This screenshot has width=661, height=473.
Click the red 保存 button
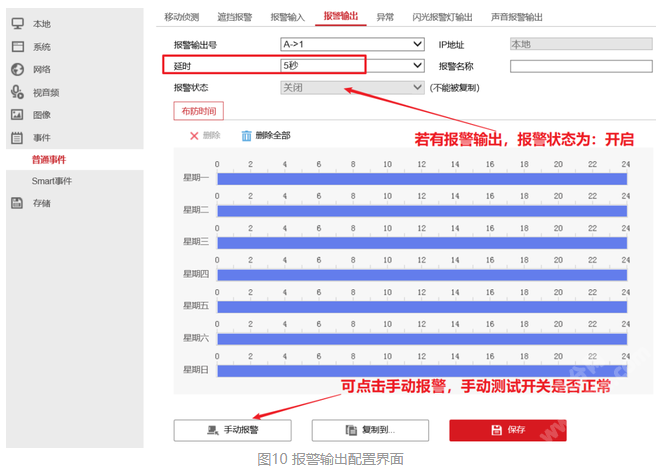(507, 430)
